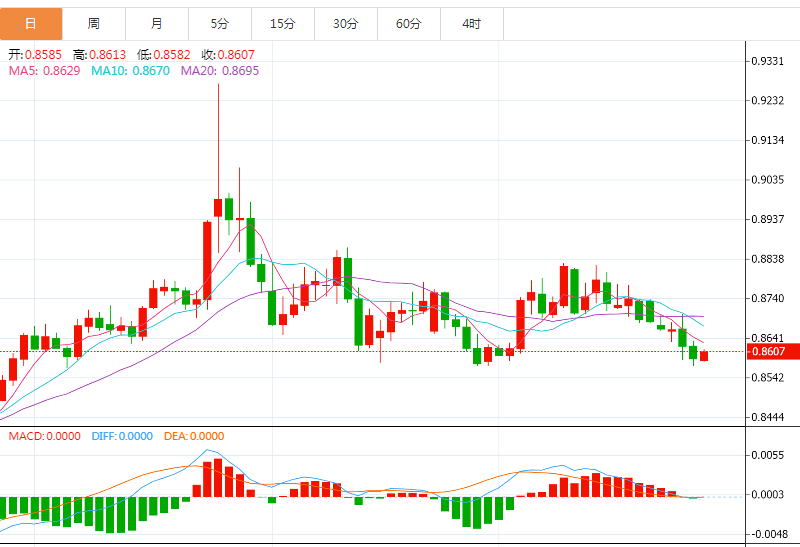Open the 5分 interval tab
The width and height of the screenshot is (800, 547).
220,23
